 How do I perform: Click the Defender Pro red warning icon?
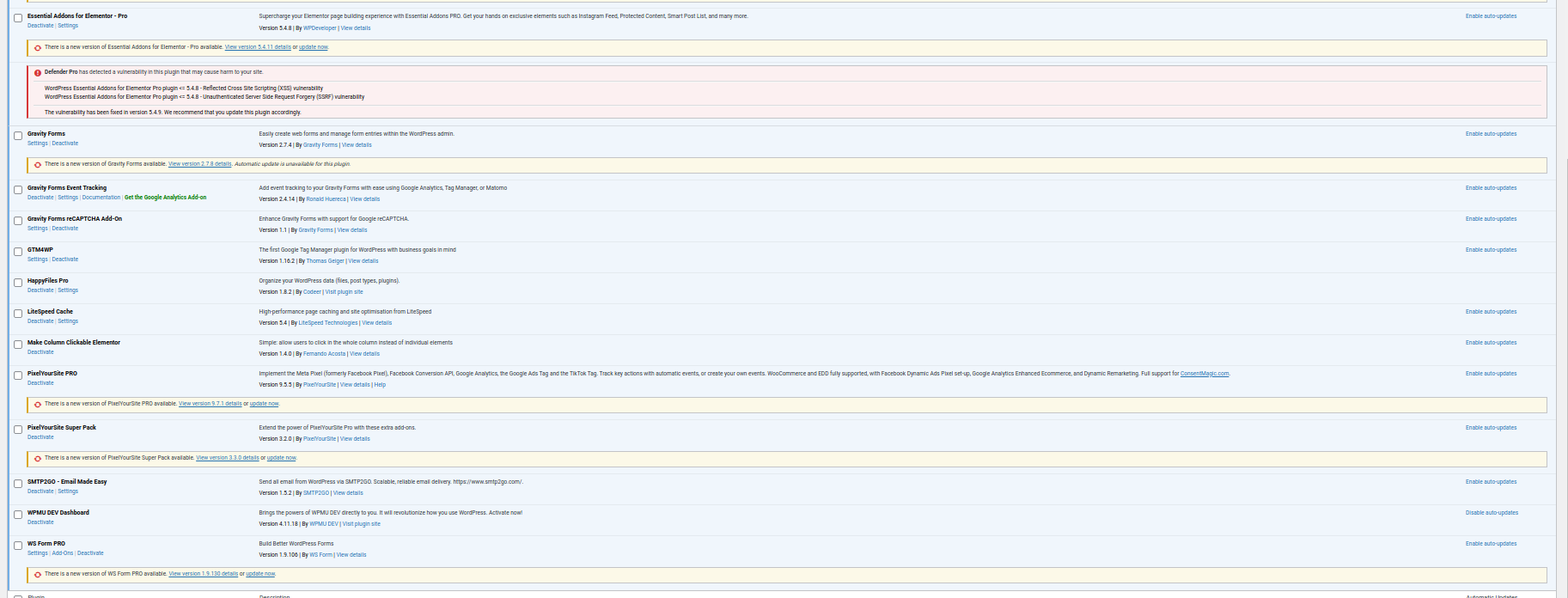click(x=38, y=73)
